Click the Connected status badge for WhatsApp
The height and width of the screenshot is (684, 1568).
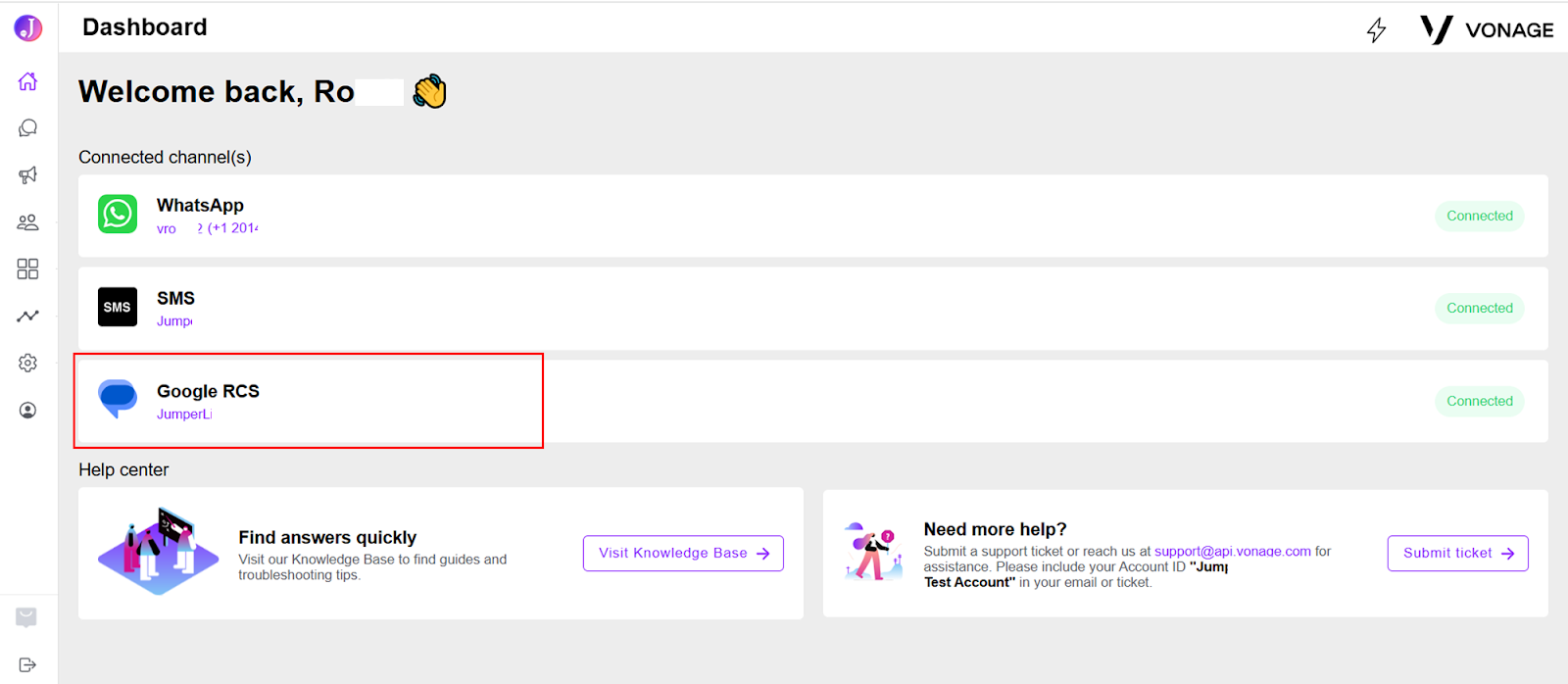pyautogui.click(x=1479, y=216)
